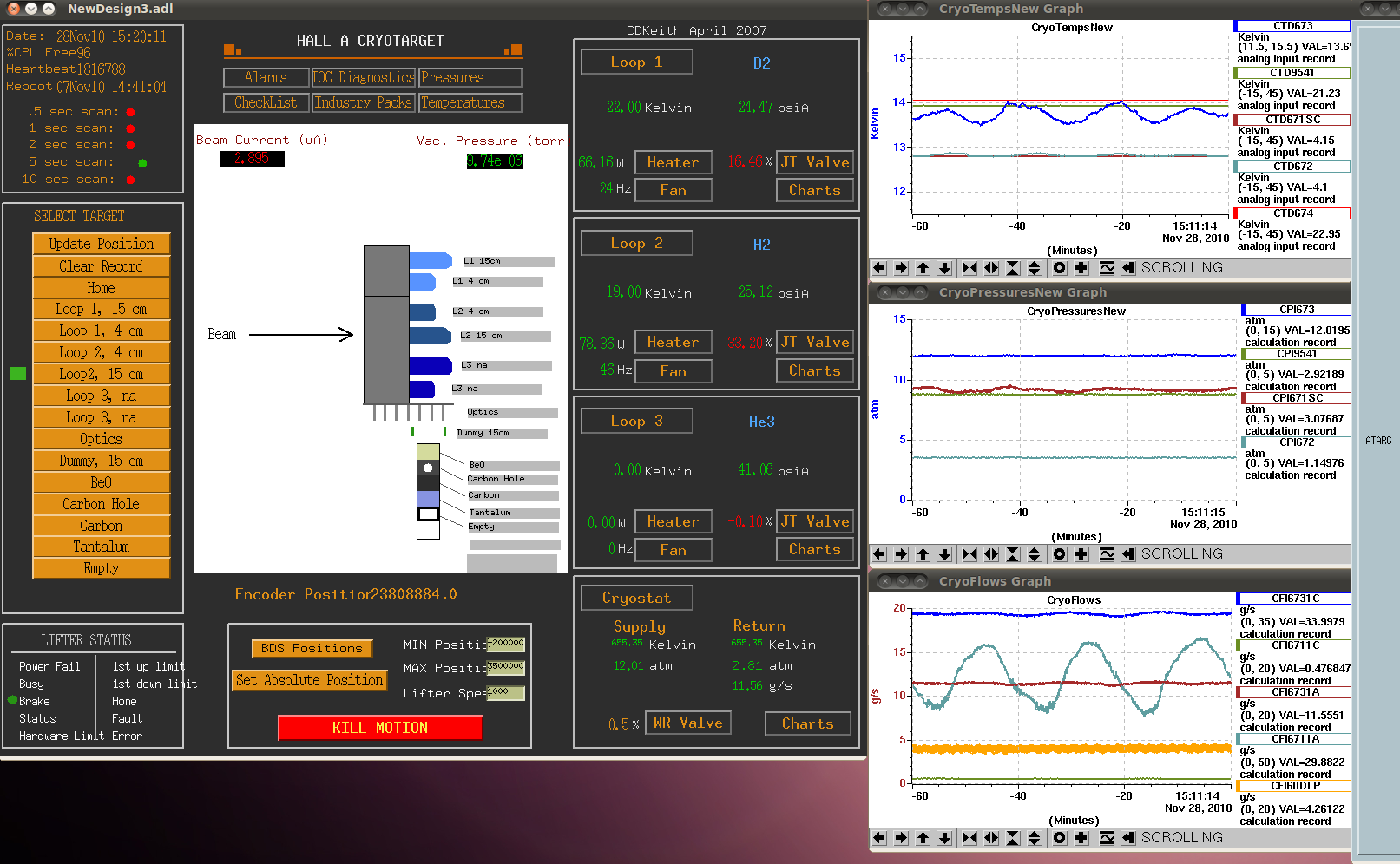Open Temperatures related display menu

click(x=470, y=102)
